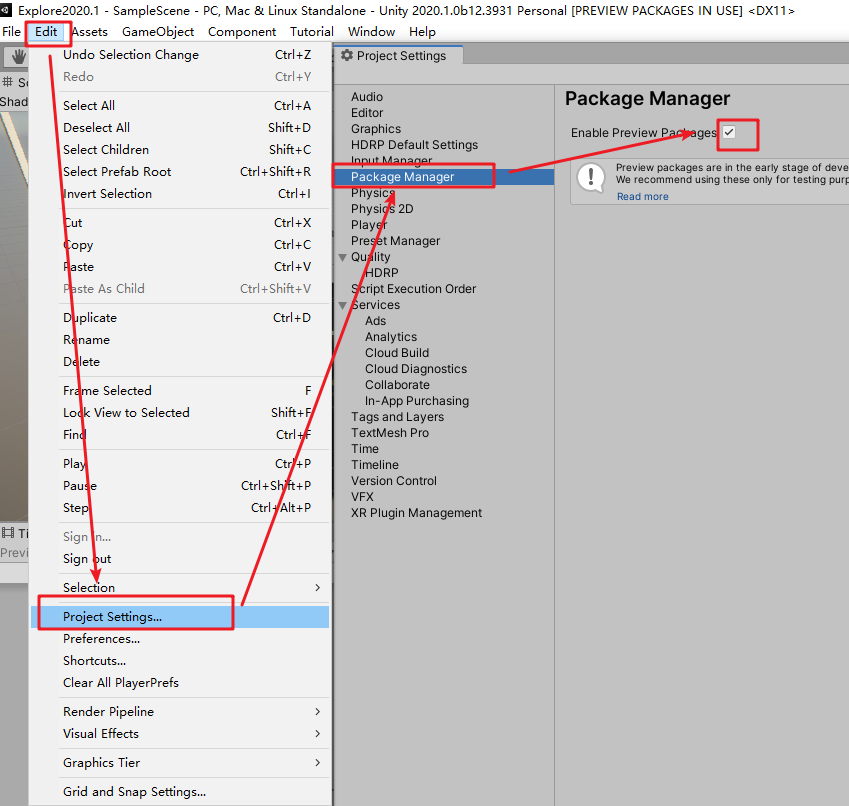Uncheck Enable Preview Packages checkbox
849x806 pixels.
(729, 132)
